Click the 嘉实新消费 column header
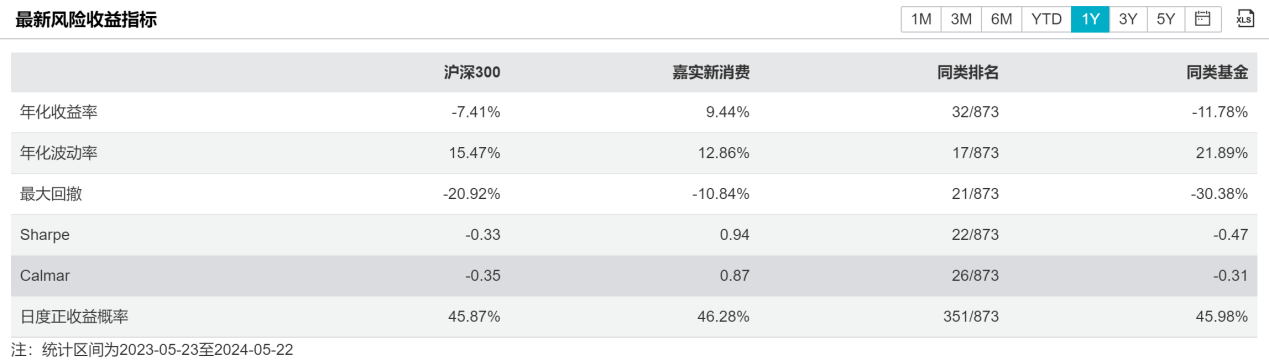This screenshot has height=361, width=1269. (x=710, y=72)
